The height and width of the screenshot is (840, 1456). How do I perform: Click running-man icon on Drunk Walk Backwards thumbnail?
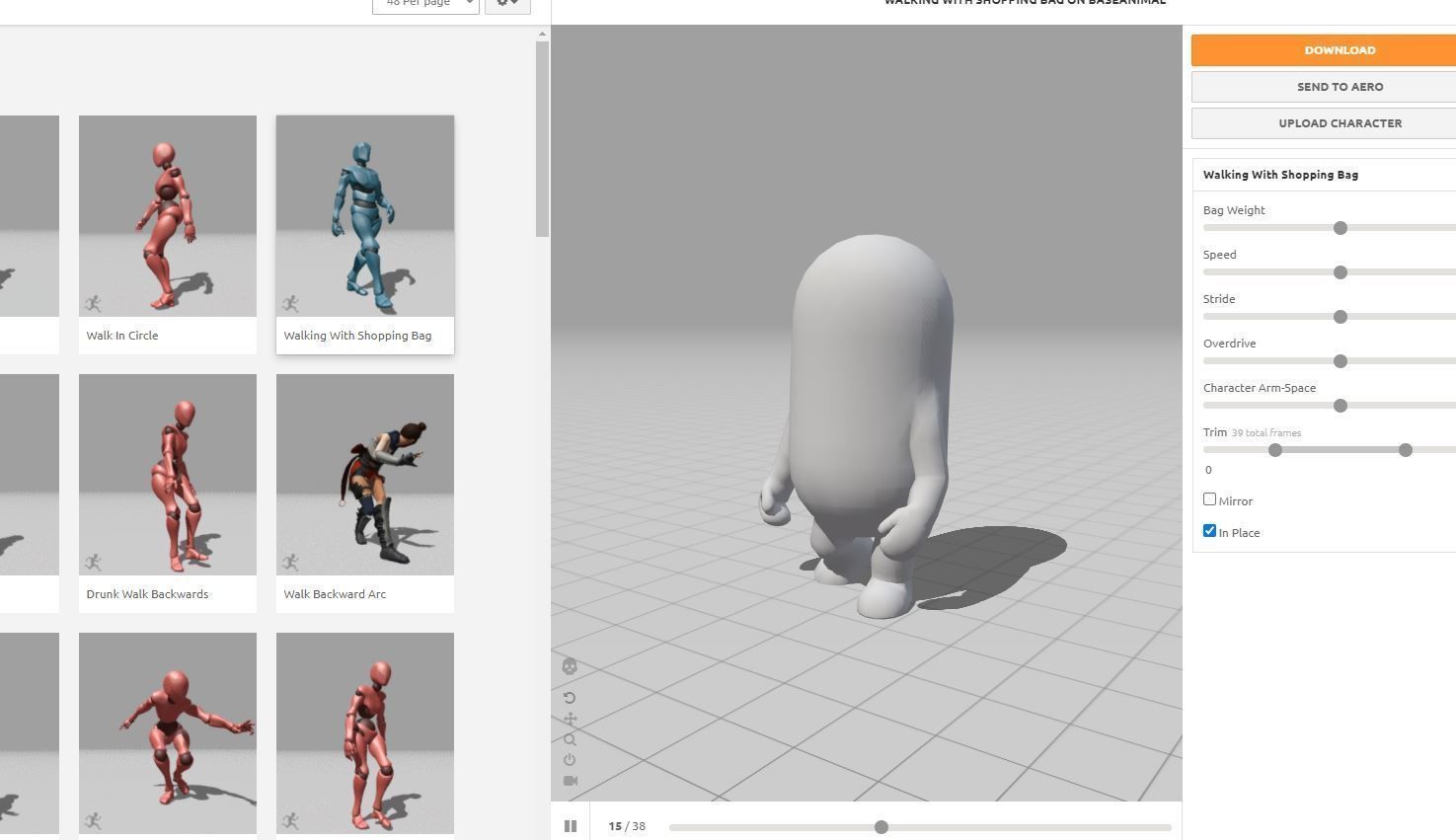tap(93, 563)
